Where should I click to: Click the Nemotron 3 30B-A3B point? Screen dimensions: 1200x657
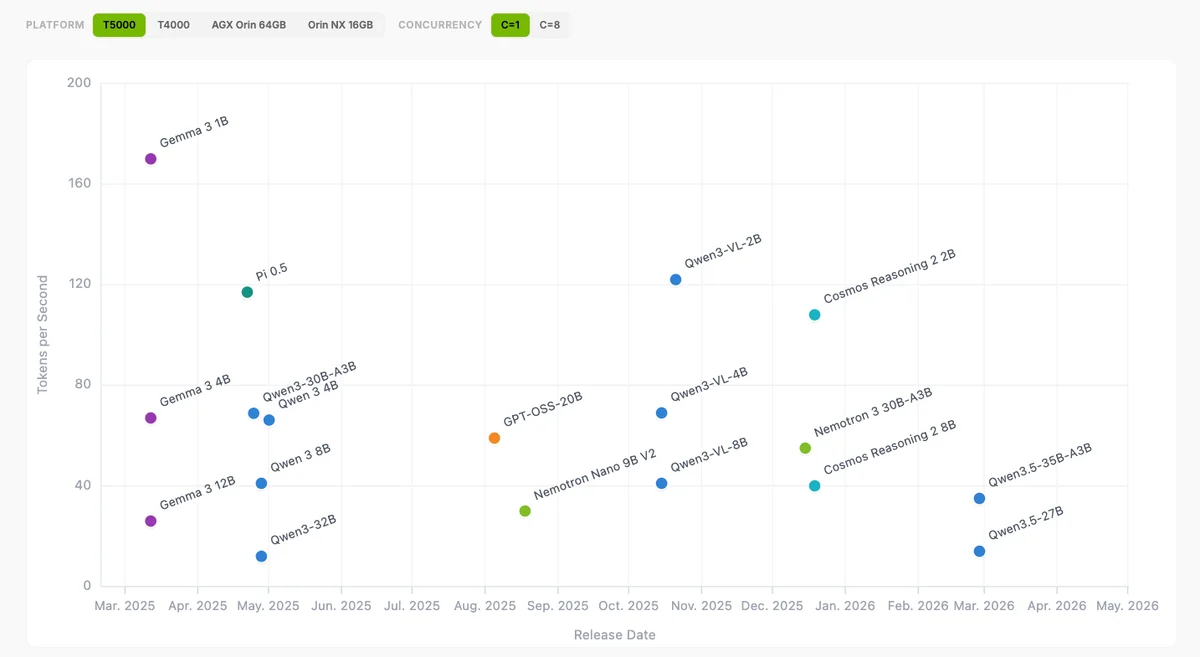[805, 448]
